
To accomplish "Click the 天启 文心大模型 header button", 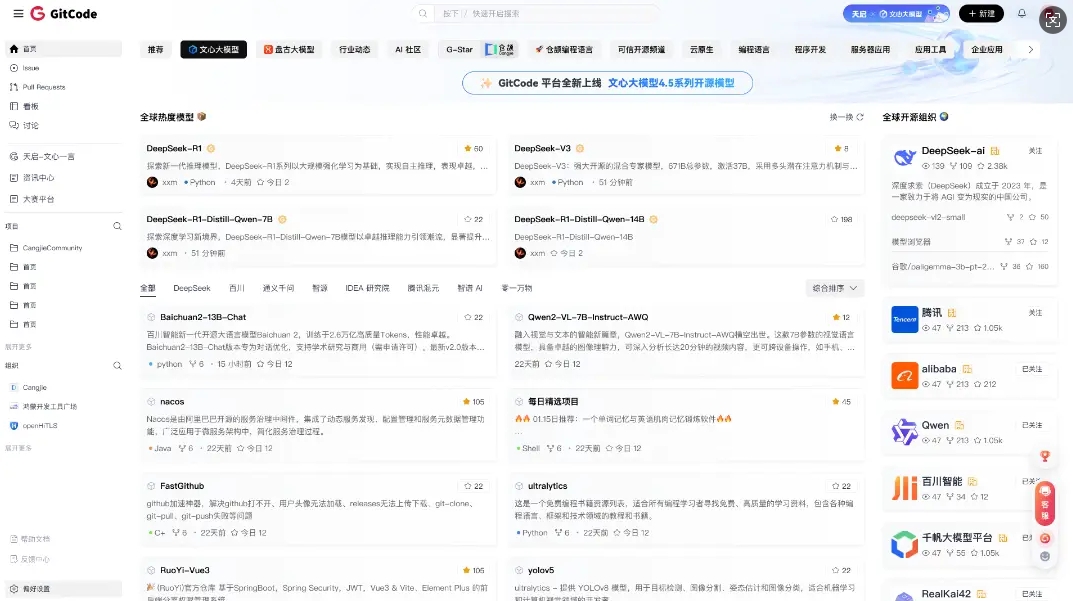I will click(x=896, y=14).
